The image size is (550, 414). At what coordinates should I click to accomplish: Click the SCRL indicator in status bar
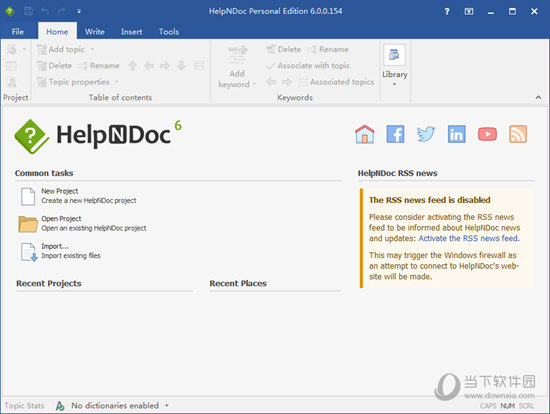click(x=526, y=406)
